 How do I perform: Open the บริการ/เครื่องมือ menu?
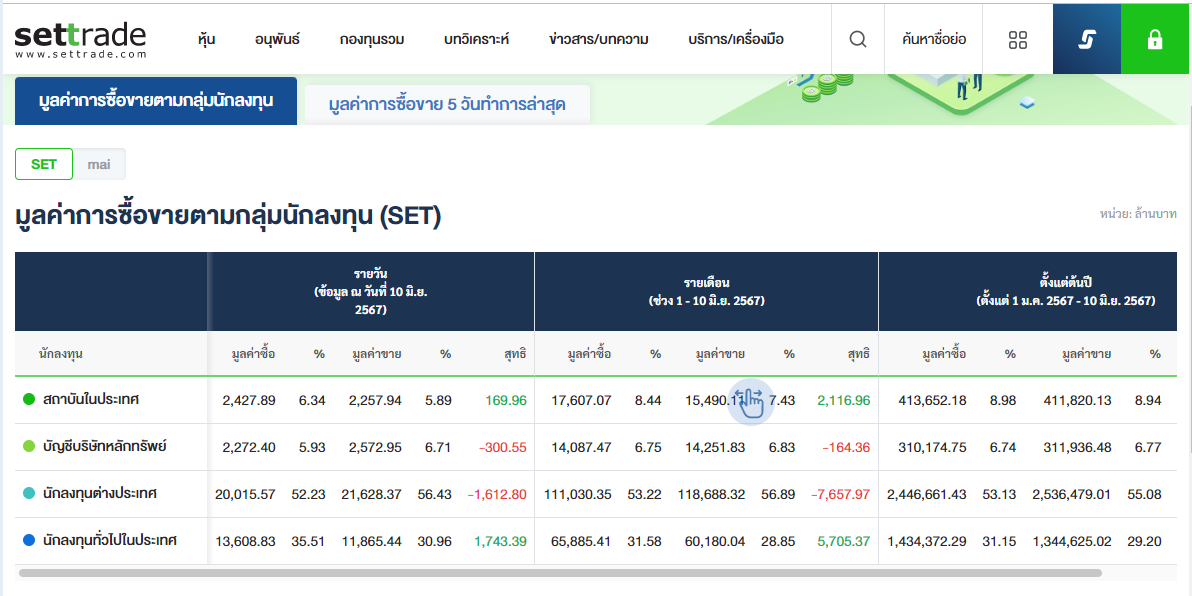(x=736, y=39)
